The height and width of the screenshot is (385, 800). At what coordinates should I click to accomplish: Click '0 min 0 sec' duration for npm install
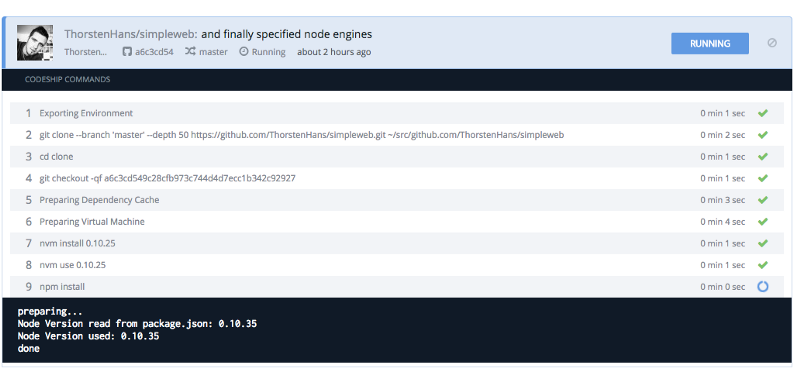[722, 287]
